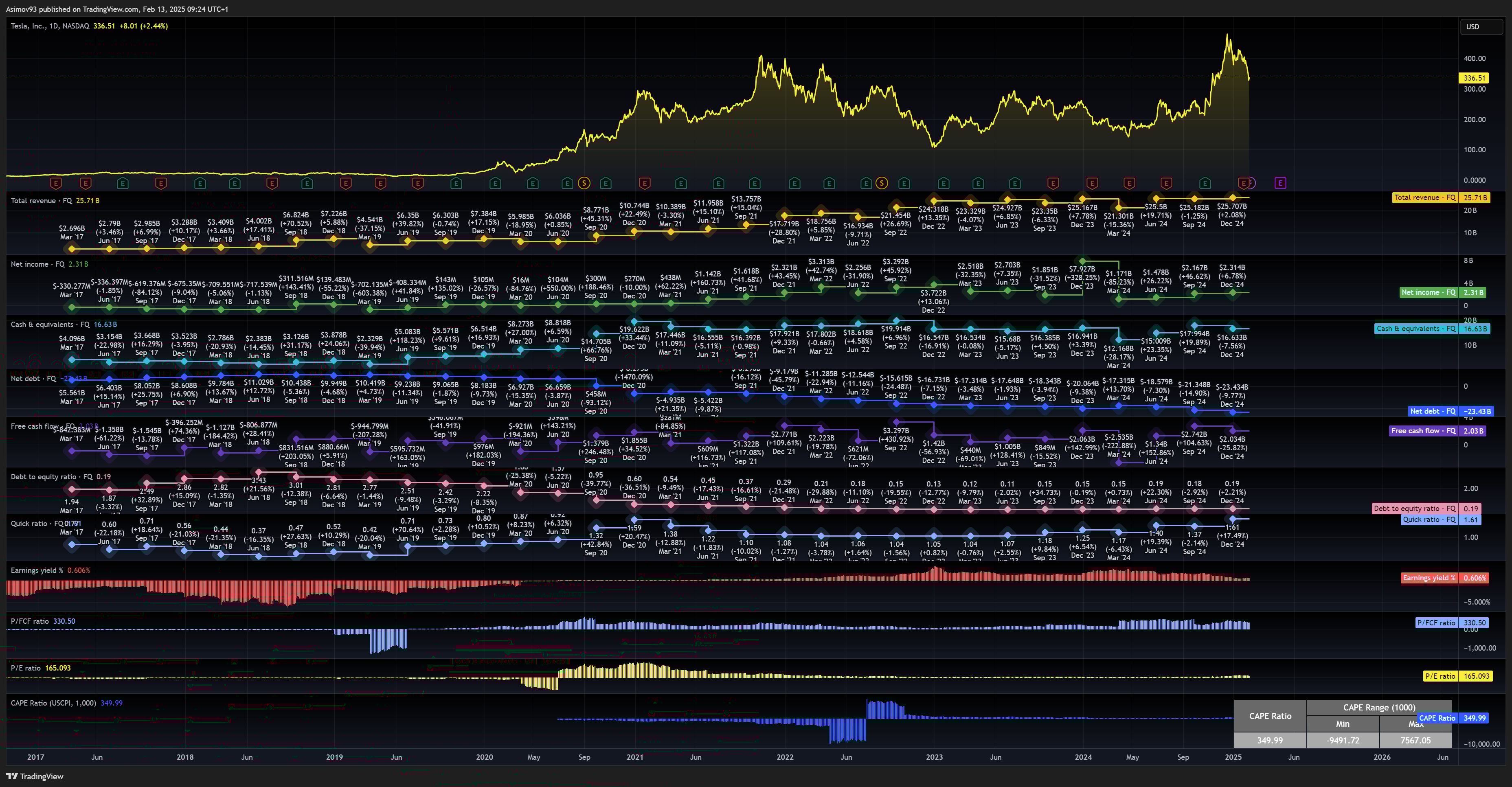Click the CAPE Range Max value 7567.05
The image size is (1512, 787).
(1415, 740)
